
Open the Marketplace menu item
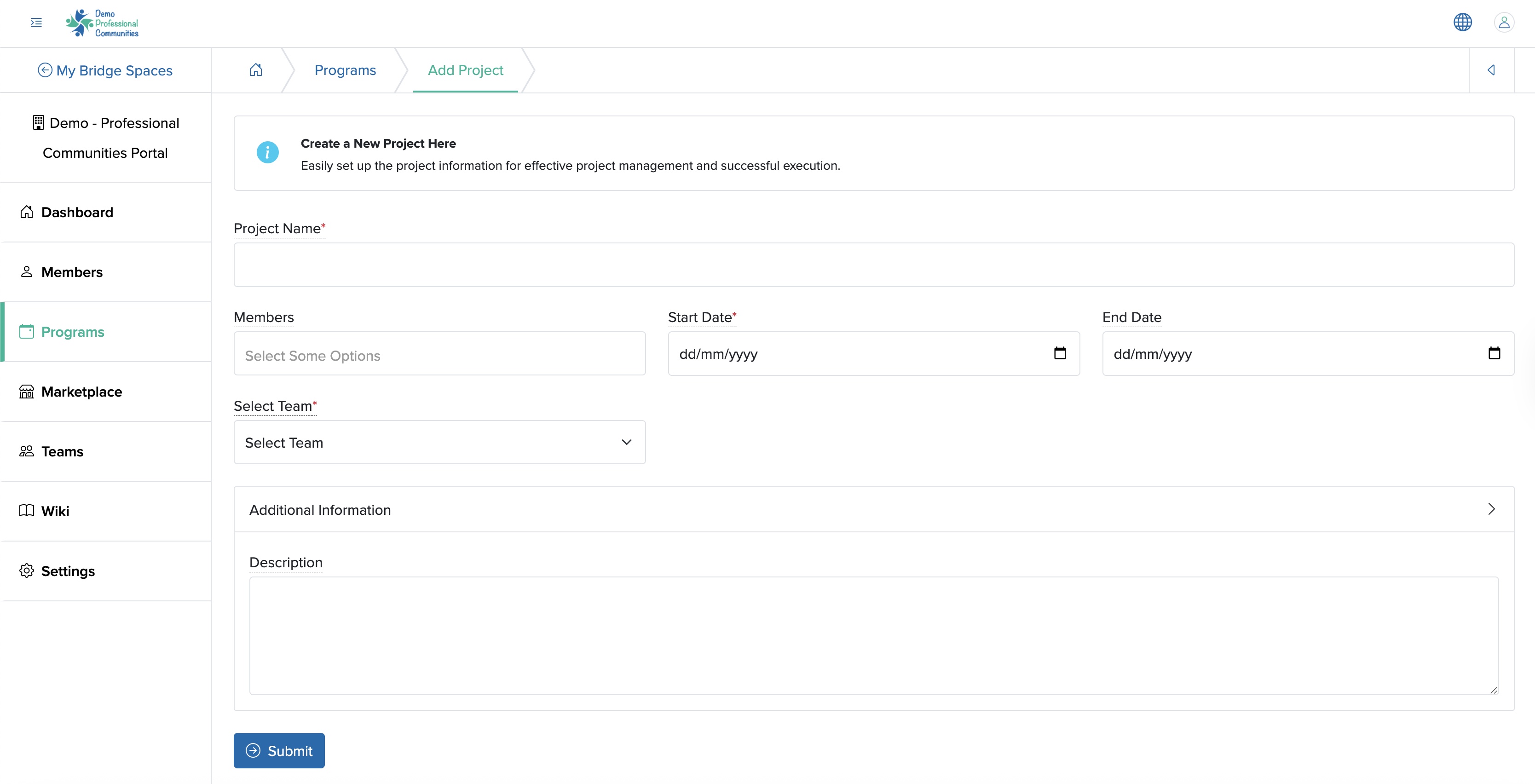(x=106, y=392)
